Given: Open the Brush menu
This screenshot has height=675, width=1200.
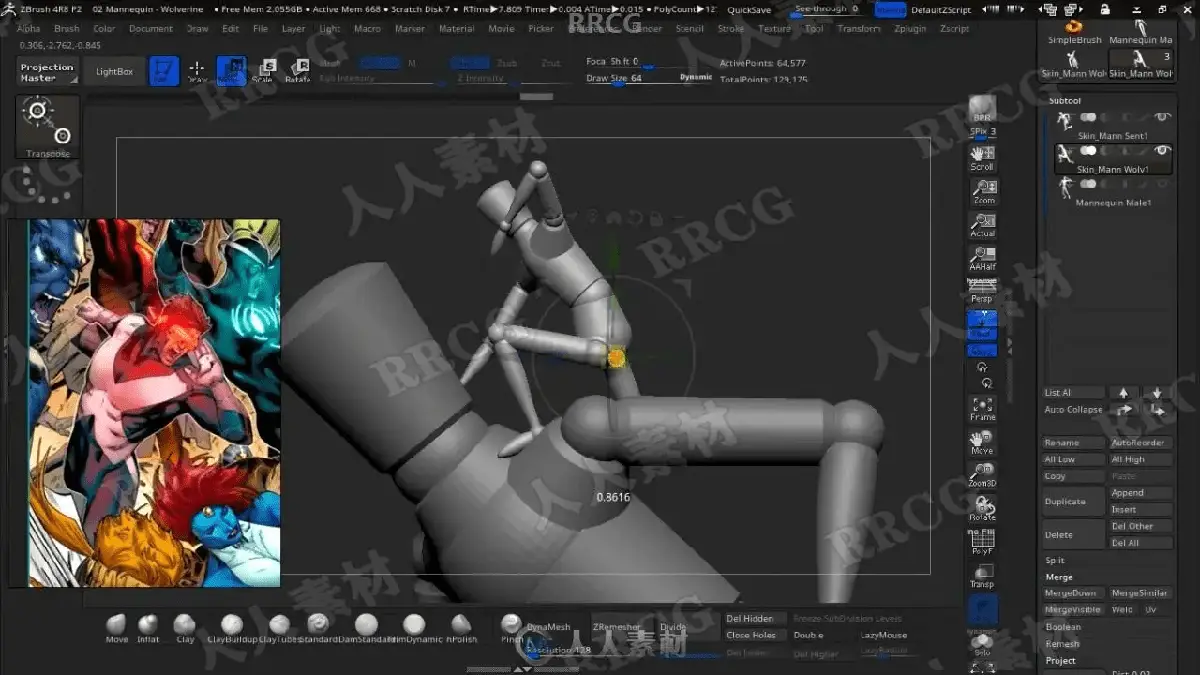Looking at the screenshot, I should [x=67, y=29].
